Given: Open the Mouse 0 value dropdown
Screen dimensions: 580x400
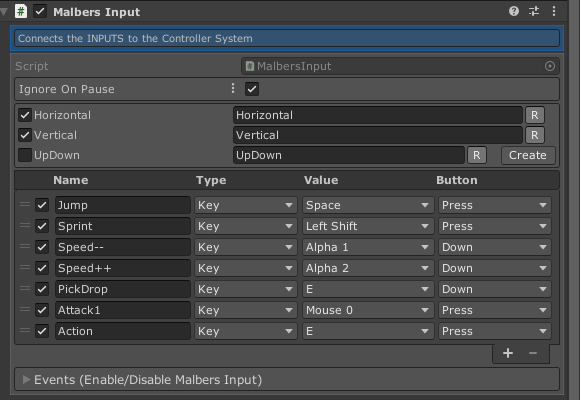Looking at the screenshot, I should tap(368, 310).
